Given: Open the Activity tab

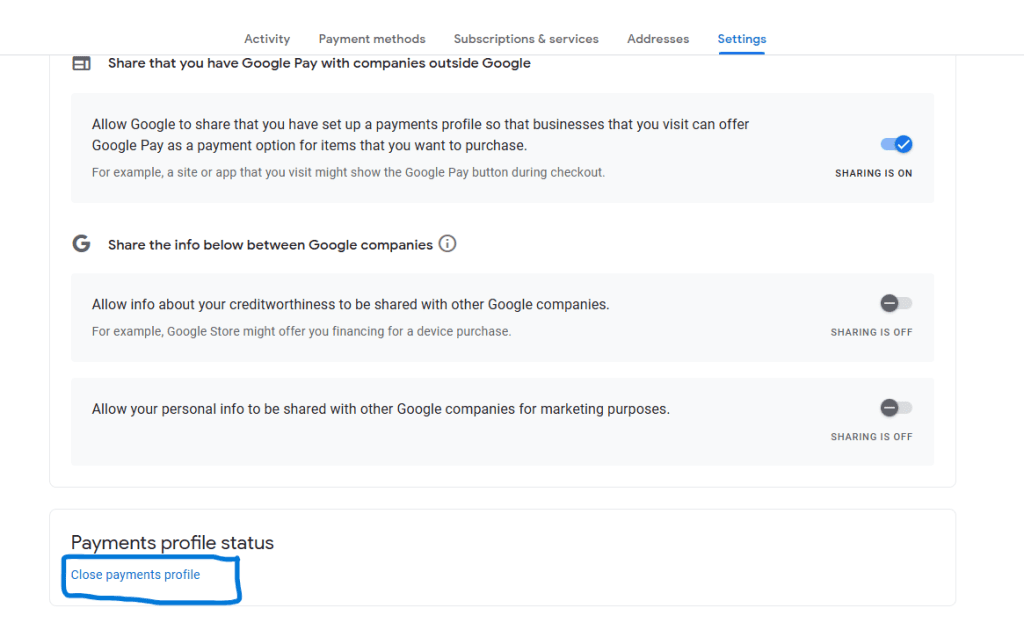Looking at the screenshot, I should (267, 39).
